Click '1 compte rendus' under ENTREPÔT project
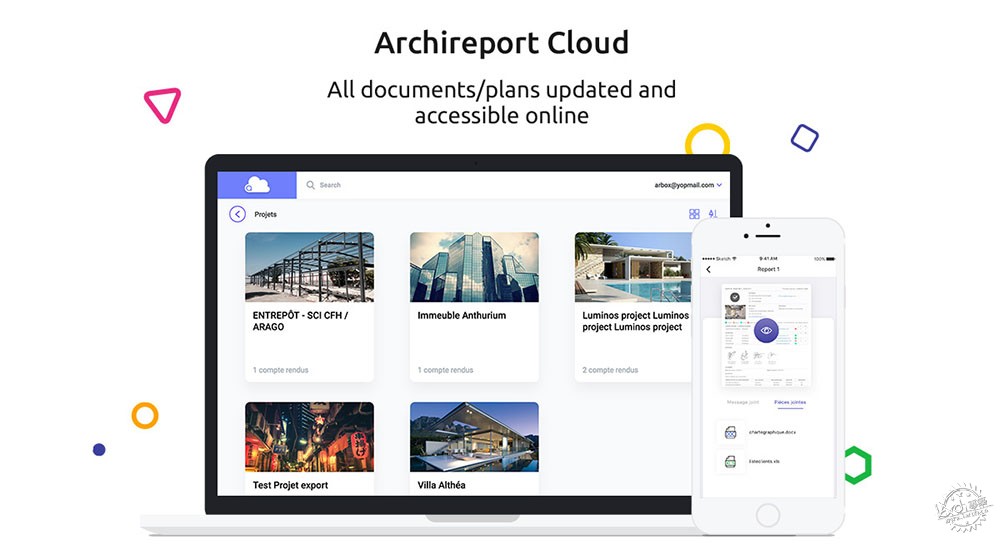Viewport: 1000px width, 544px height. coord(280,370)
